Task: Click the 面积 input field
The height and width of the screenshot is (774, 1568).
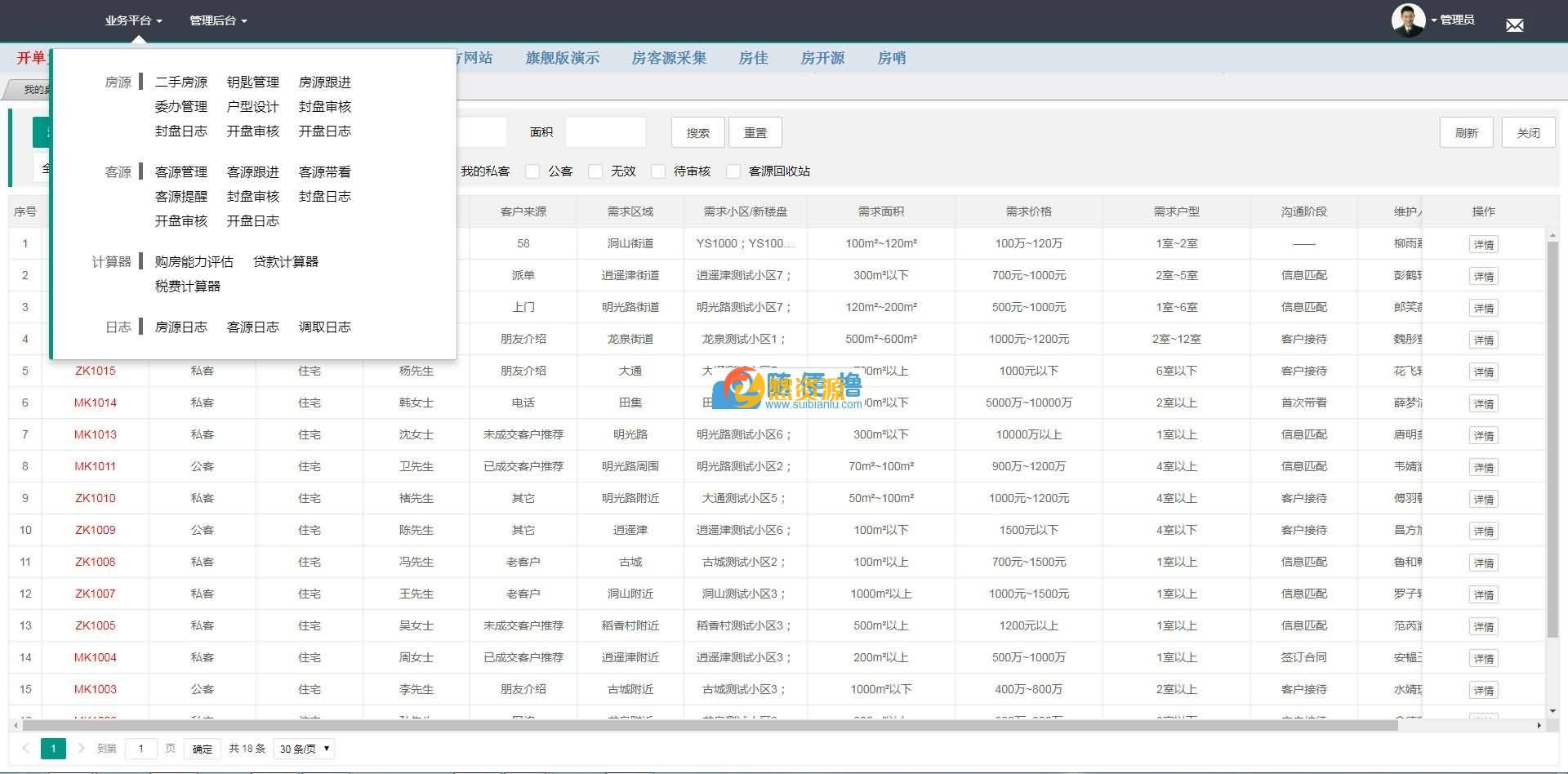Action: click(x=606, y=131)
